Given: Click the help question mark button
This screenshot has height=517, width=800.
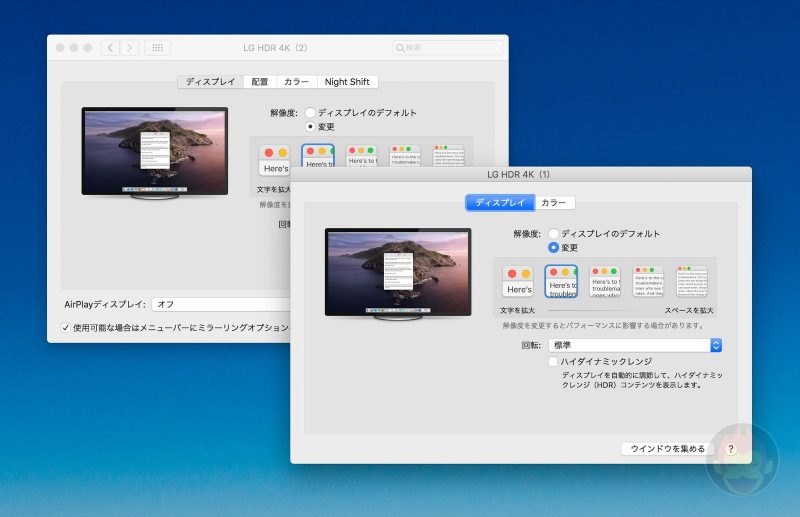Looking at the screenshot, I should click(731, 449).
